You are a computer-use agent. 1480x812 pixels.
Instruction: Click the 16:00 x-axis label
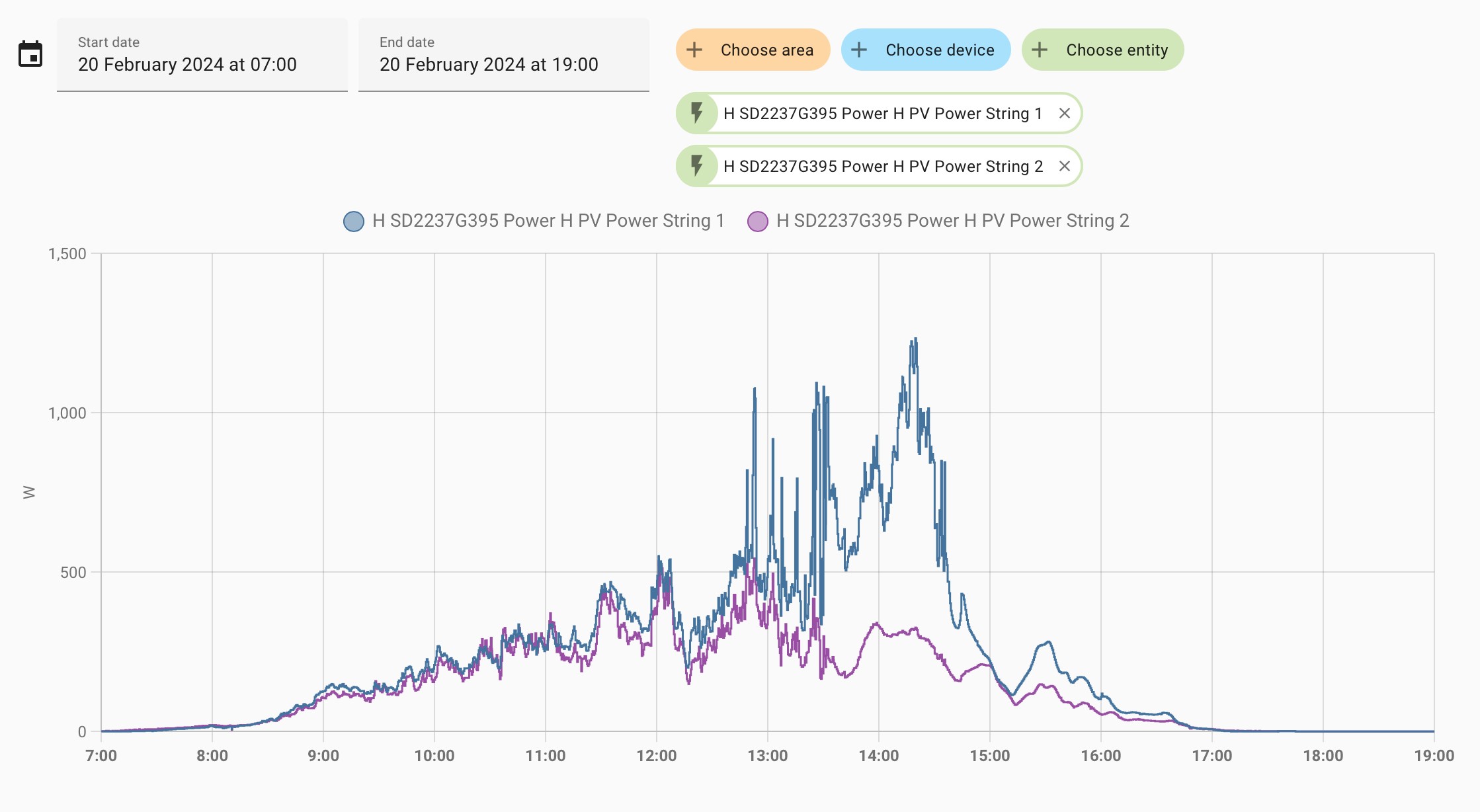[x=1101, y=756]
